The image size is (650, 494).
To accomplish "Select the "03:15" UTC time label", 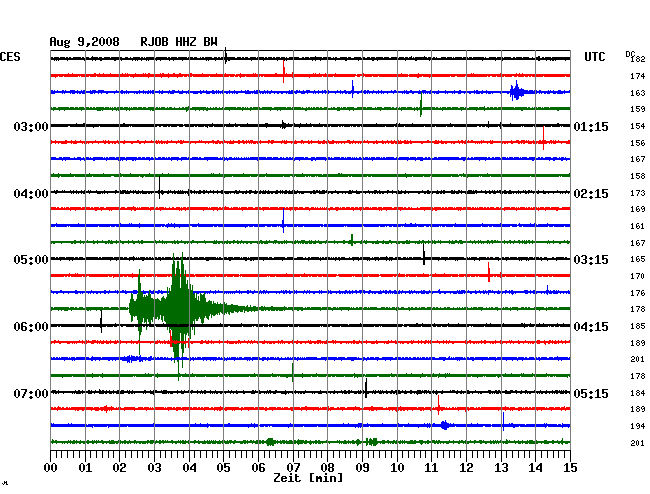I will click(x=591, y=260).
